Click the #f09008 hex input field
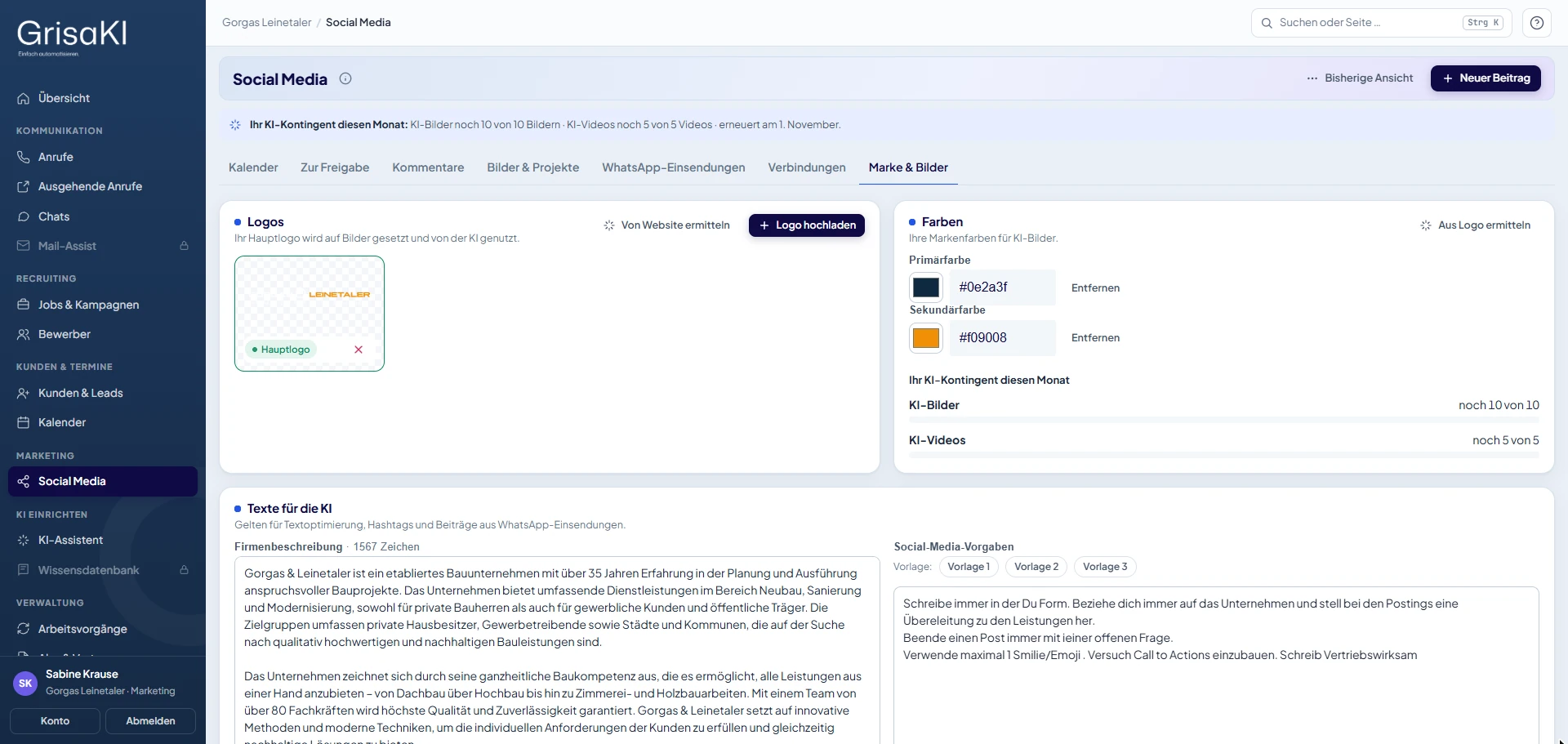The image size is (1568, 744). [1003, 338]
